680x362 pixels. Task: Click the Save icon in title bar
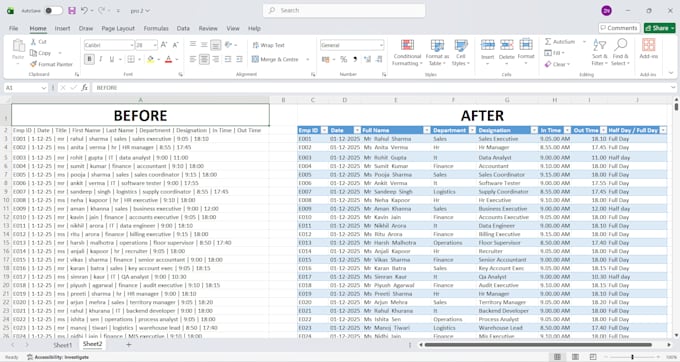(x=72, y=10)
